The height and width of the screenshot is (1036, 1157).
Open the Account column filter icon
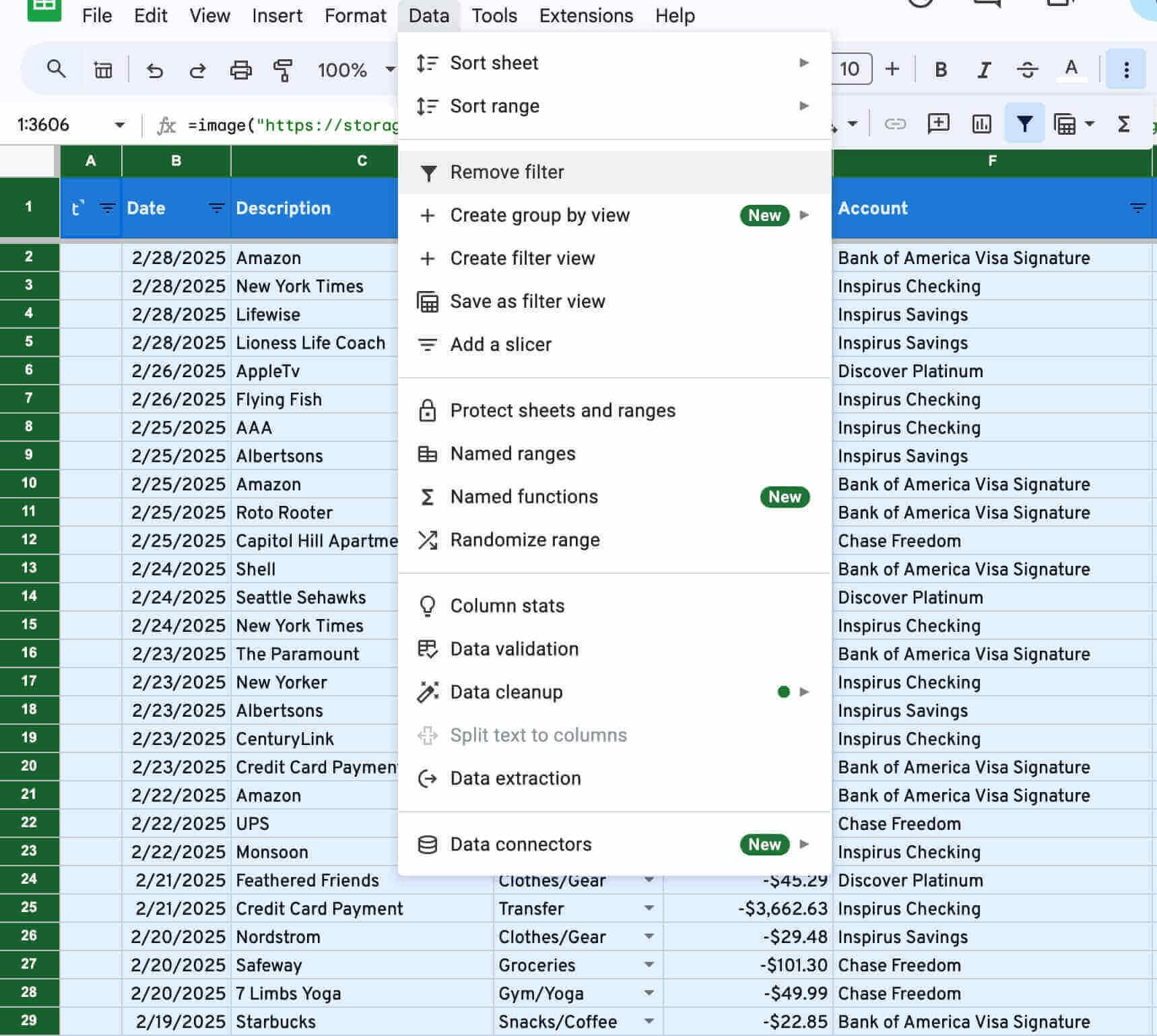tap(1137, 208)
